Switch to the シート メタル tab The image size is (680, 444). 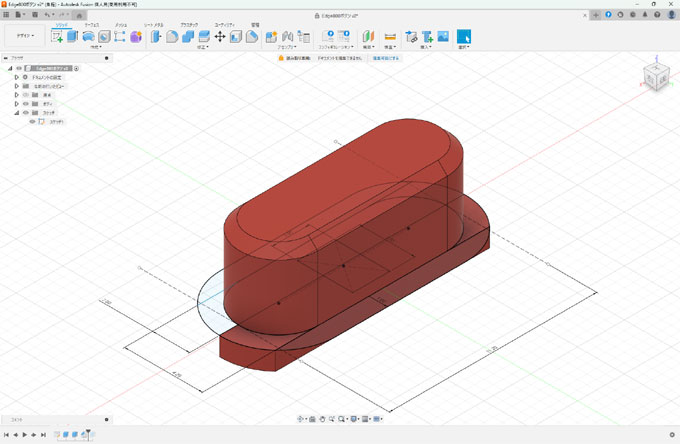pos(154,23)
